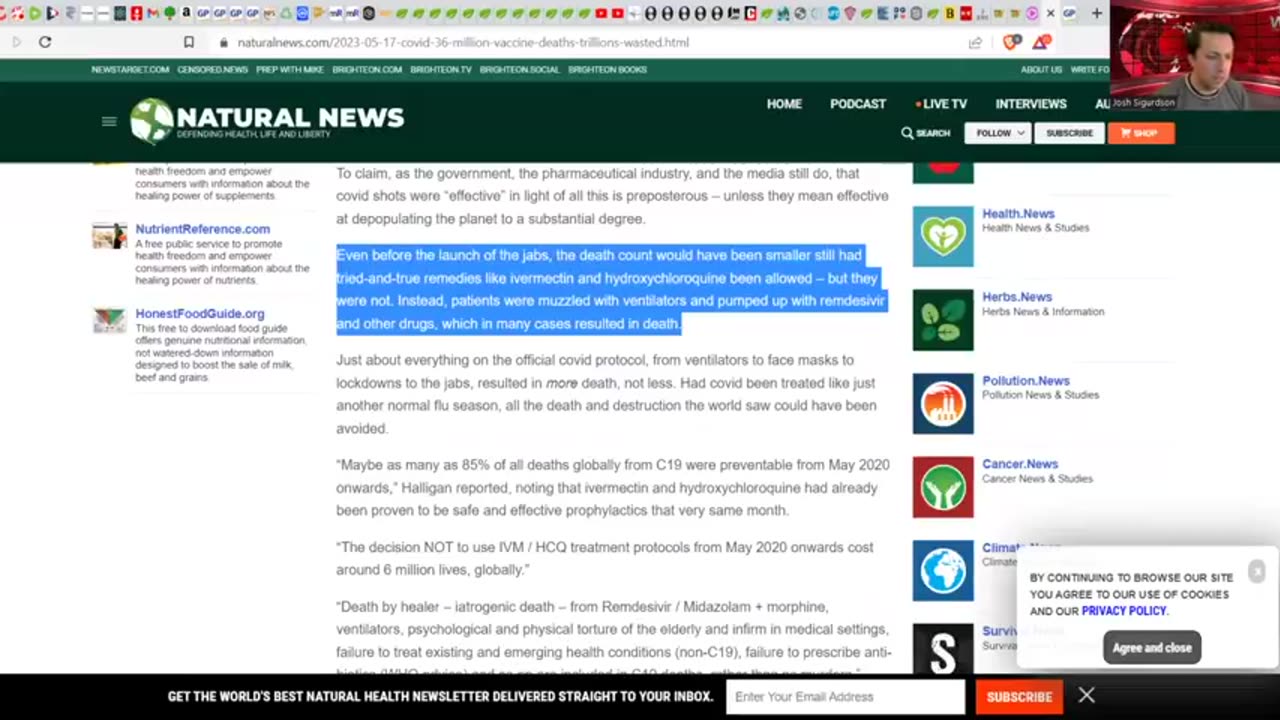Viewport: 1280px width, 720px height.
Task: Click the Natural News globe logo
Action: point(152,121)
